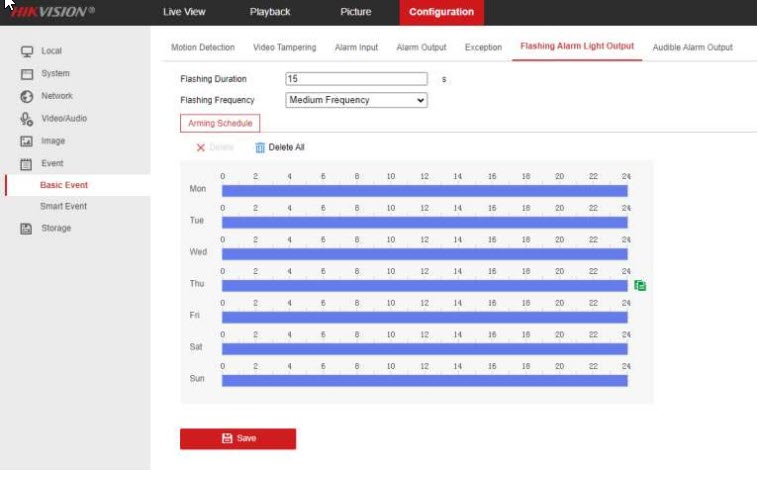
Task: Open the Audible Alarm Output tab
Action: click(692, 47)
